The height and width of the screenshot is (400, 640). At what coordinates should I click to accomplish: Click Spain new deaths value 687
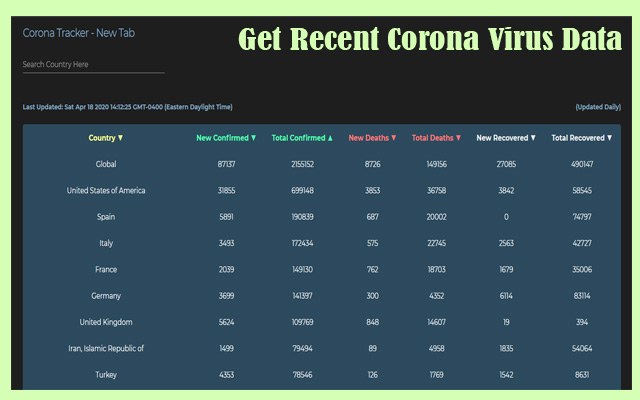click(373, 217)
